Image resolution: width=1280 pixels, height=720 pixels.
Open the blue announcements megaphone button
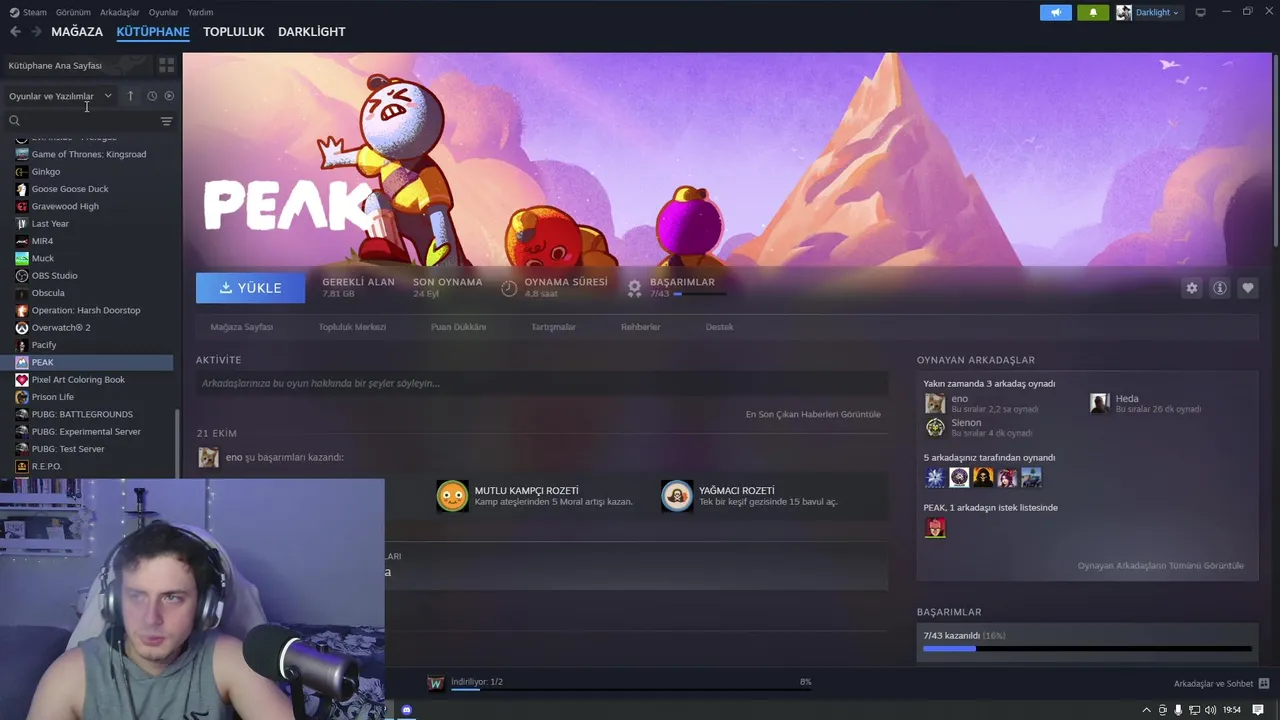(1055, 12)
